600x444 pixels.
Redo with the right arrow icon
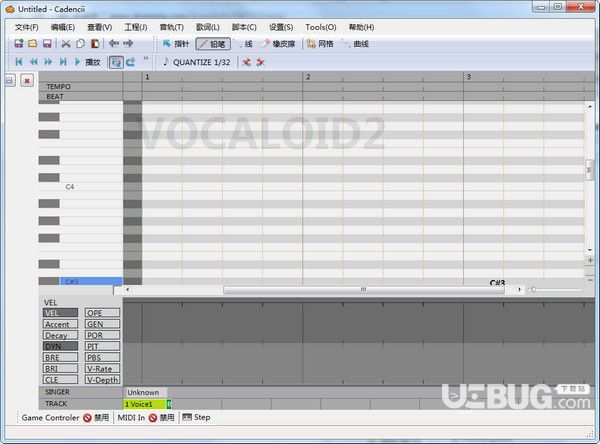click(x=128, y=43)
